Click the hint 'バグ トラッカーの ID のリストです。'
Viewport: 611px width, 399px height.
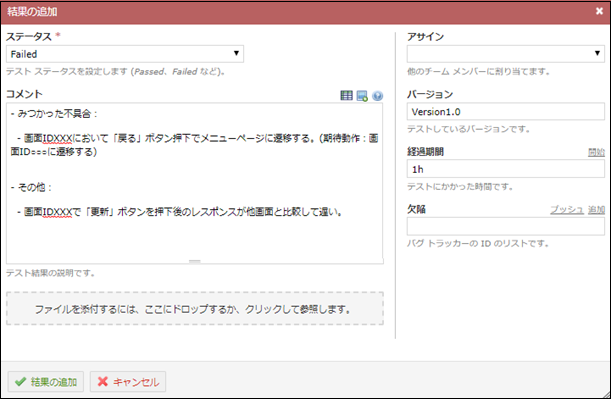pyautogui.click(x=478, y=244)
